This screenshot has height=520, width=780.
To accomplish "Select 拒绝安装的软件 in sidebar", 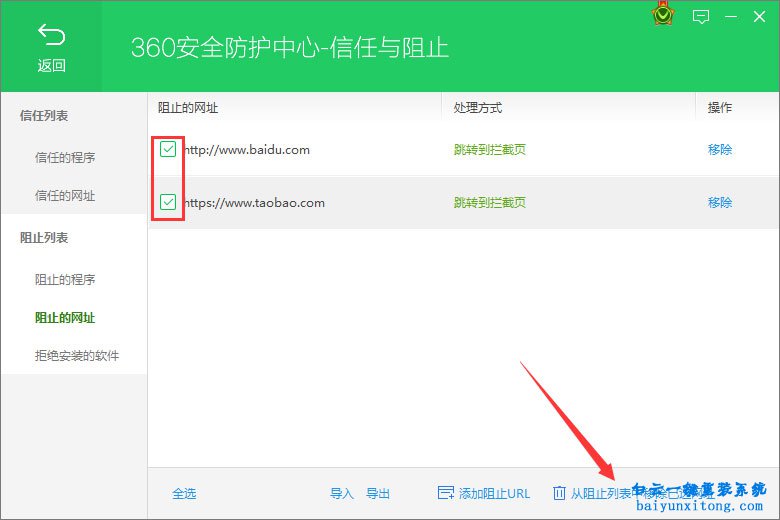I will 77,356.
